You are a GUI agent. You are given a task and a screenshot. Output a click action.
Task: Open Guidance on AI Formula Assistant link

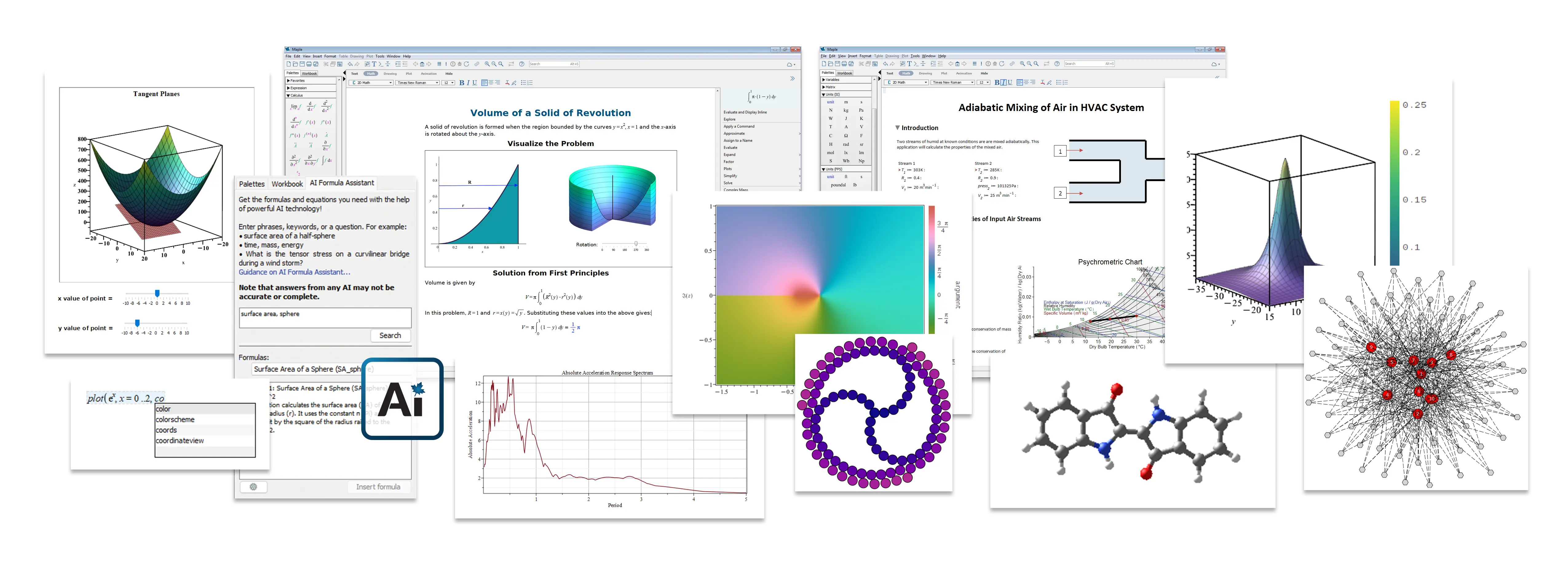click(294, 272)
